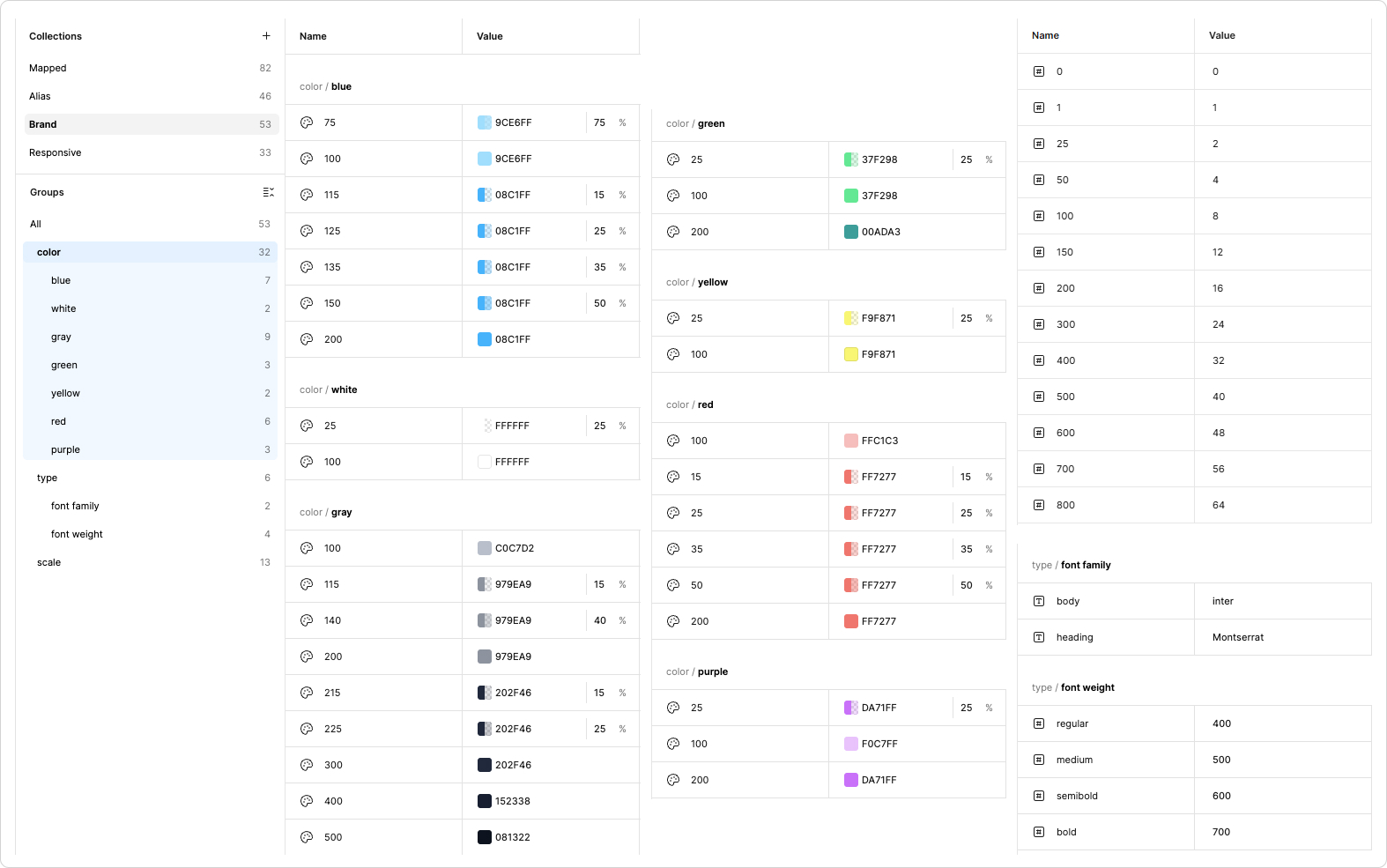Click the text type icon next to heading
The width and height of the screenshot is (1387, 868).
point(1039,637)
